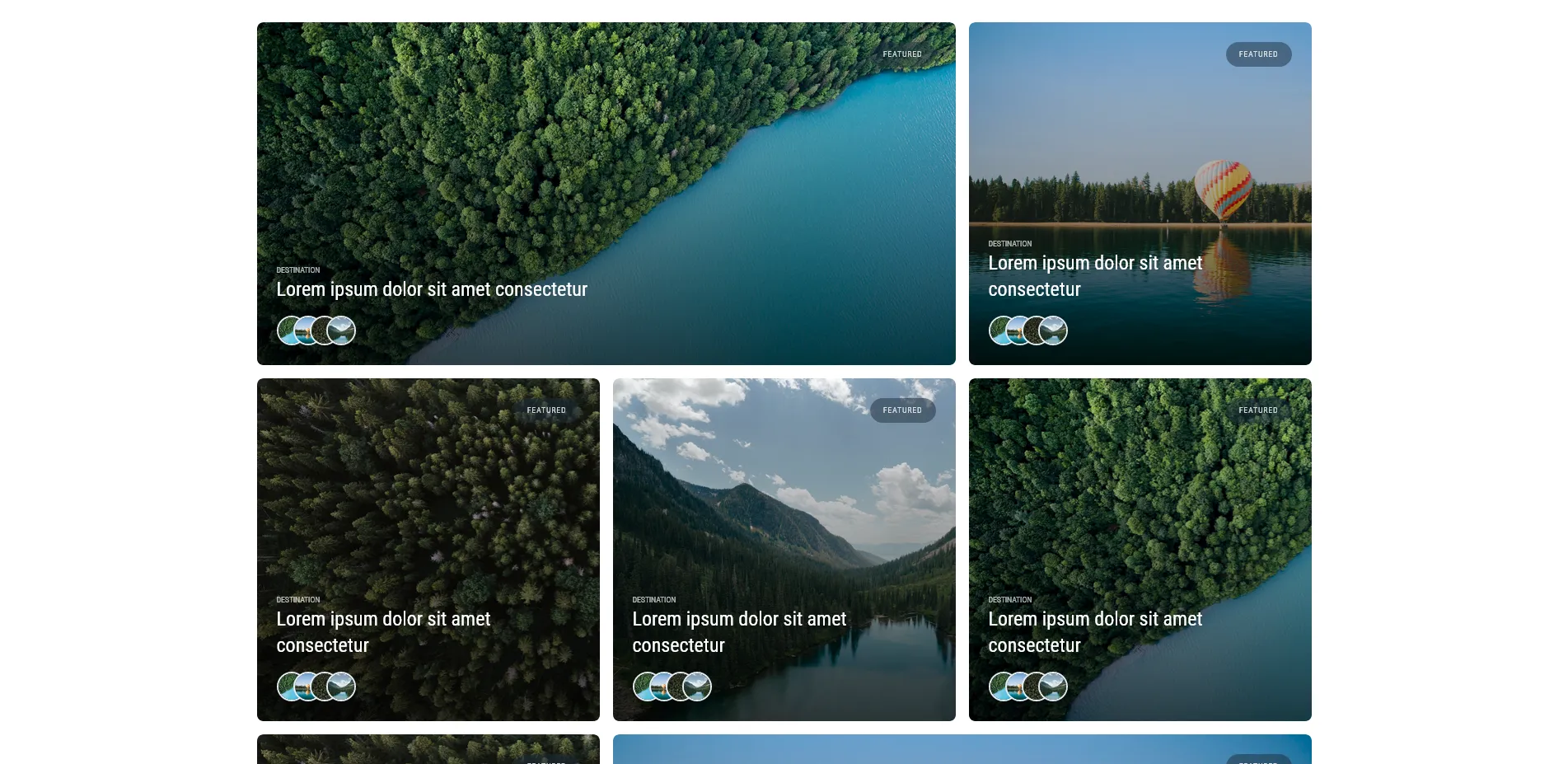Click the FEATURED badge on the hot air balloon card
This screenshot has height=764, width=1568.
pyautogui.click(x=1258, y=54)
